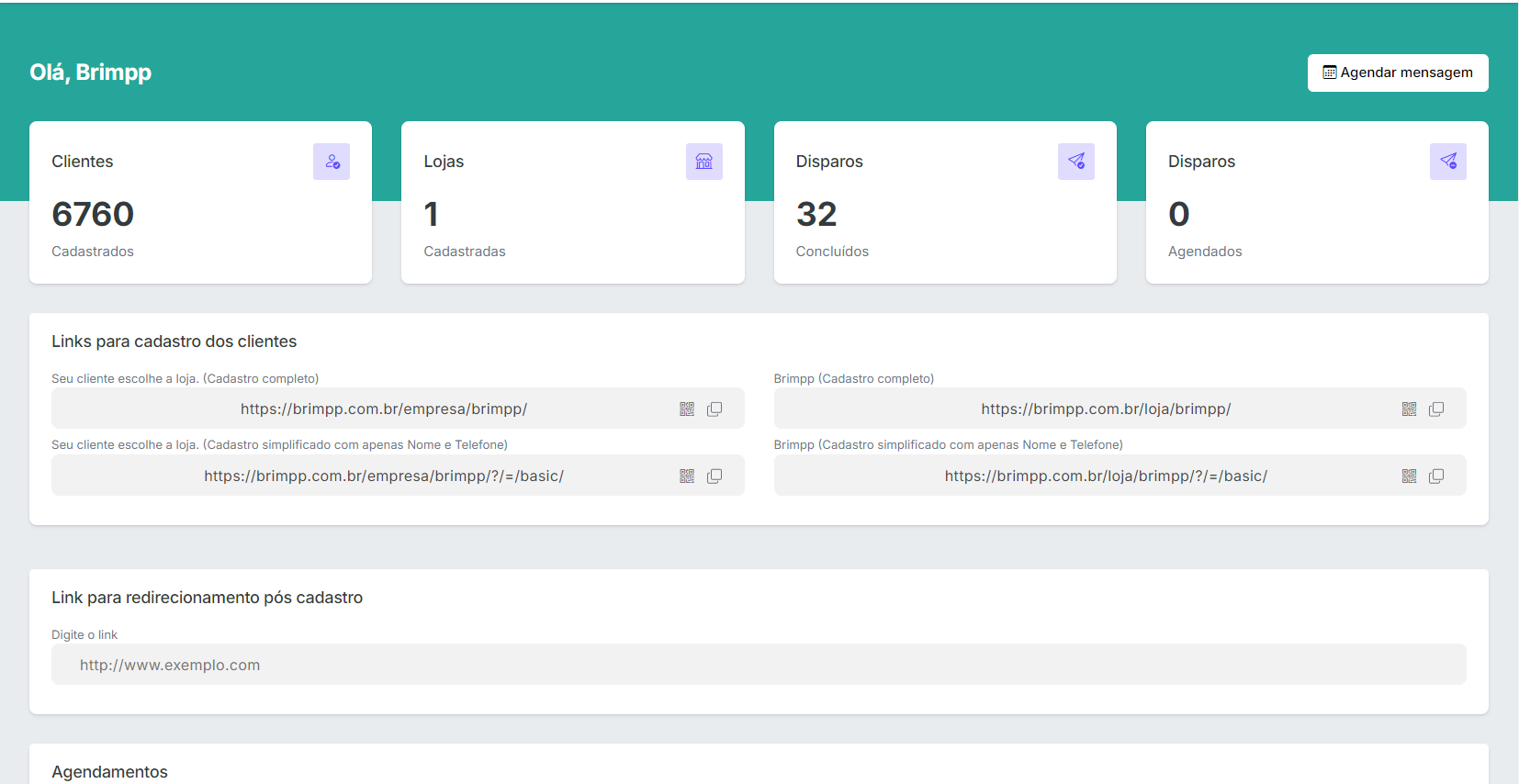Click the empresa/brimpp/?/=/basic/ URL text
Viewport: 1519px width, 784px height.
[384, 476]
